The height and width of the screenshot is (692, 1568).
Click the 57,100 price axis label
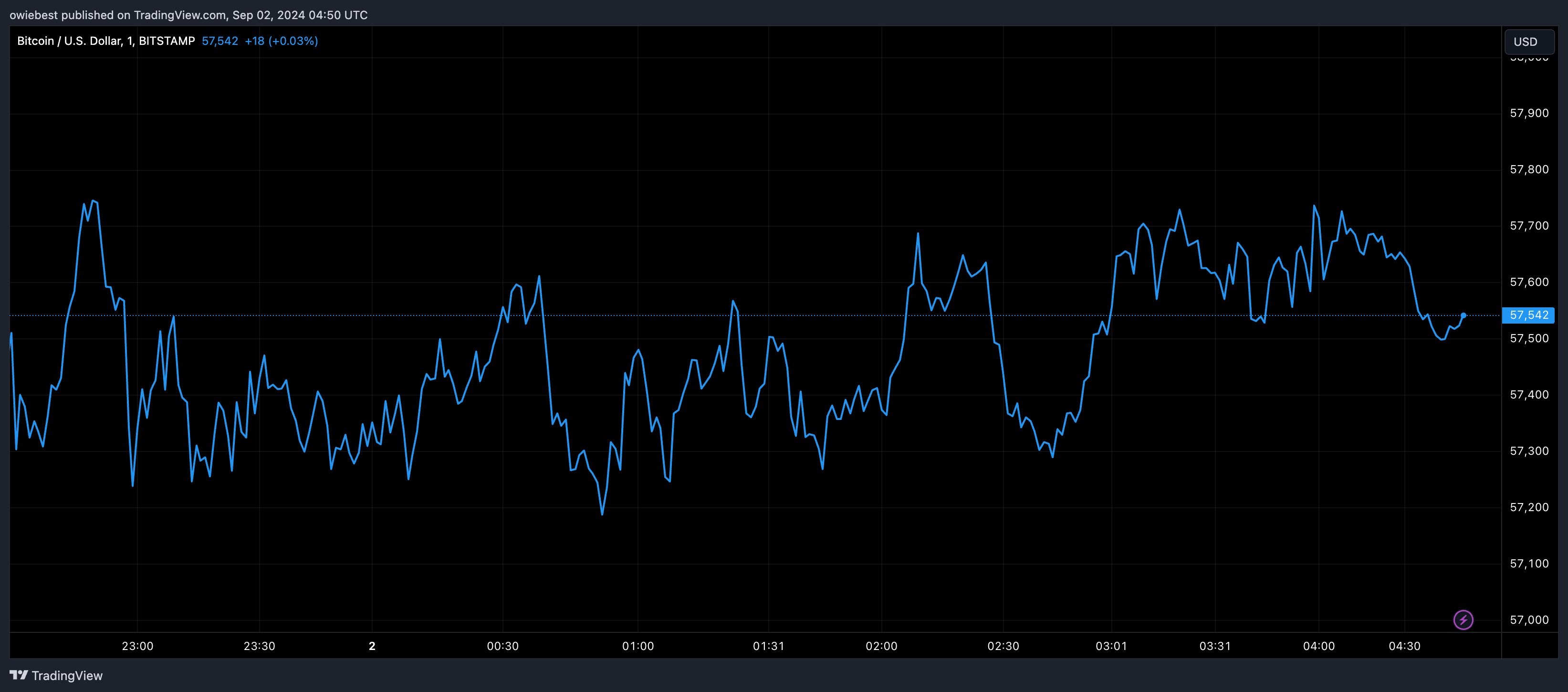1529,564
